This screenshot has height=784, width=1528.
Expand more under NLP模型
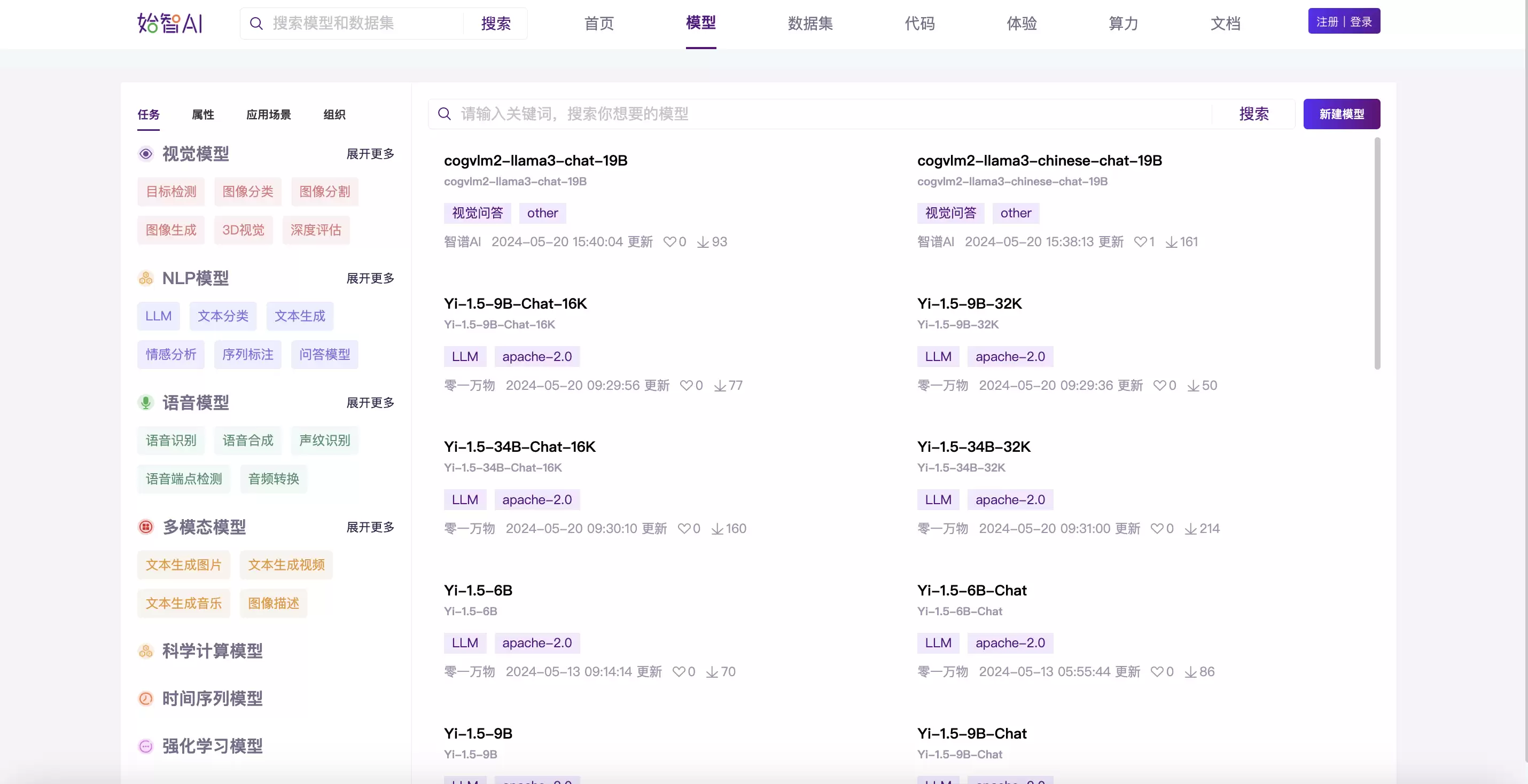pyautogui.click(x=370, y=278)
